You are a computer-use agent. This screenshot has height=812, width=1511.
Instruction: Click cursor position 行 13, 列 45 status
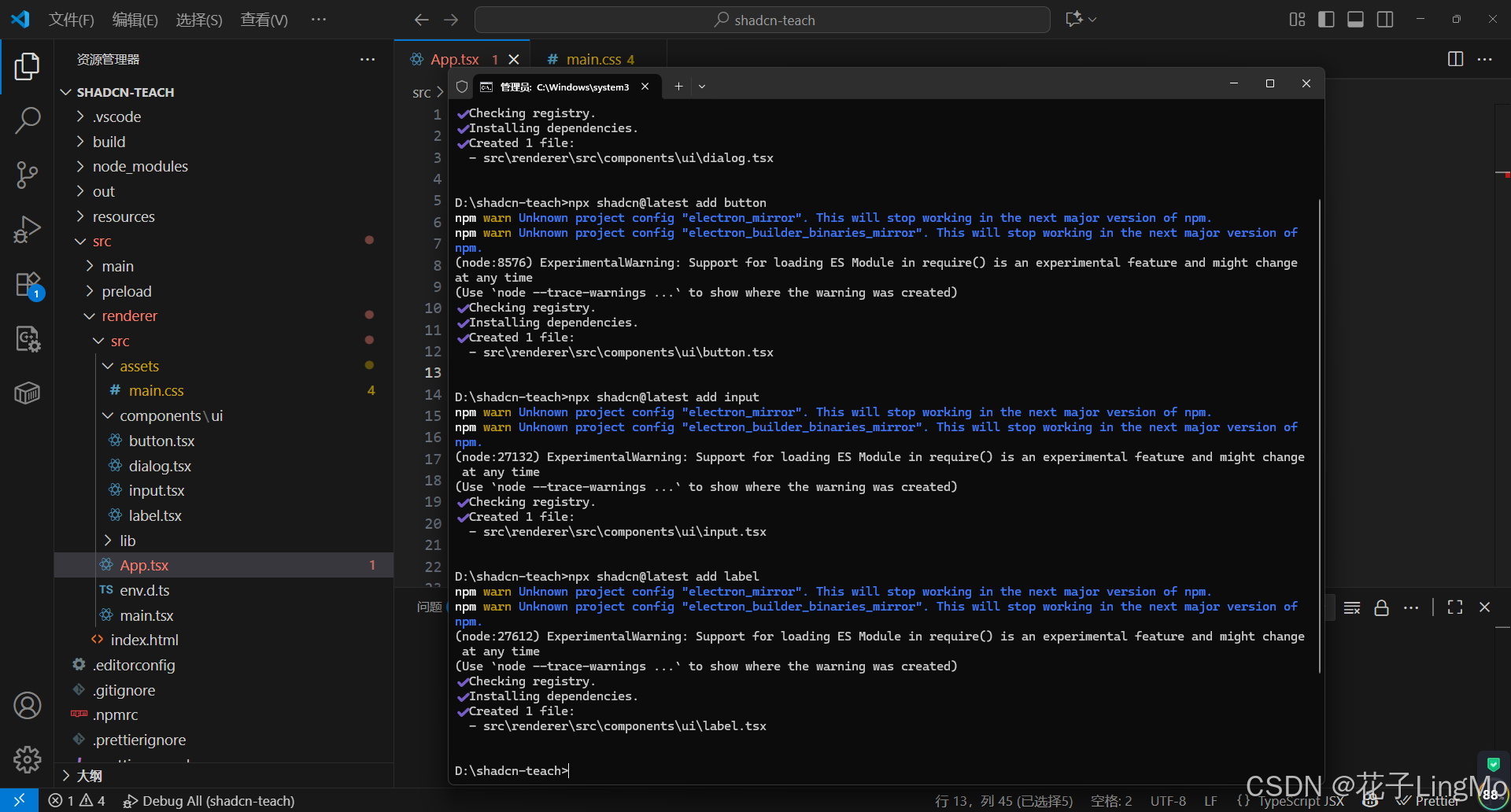[1003, 800]
